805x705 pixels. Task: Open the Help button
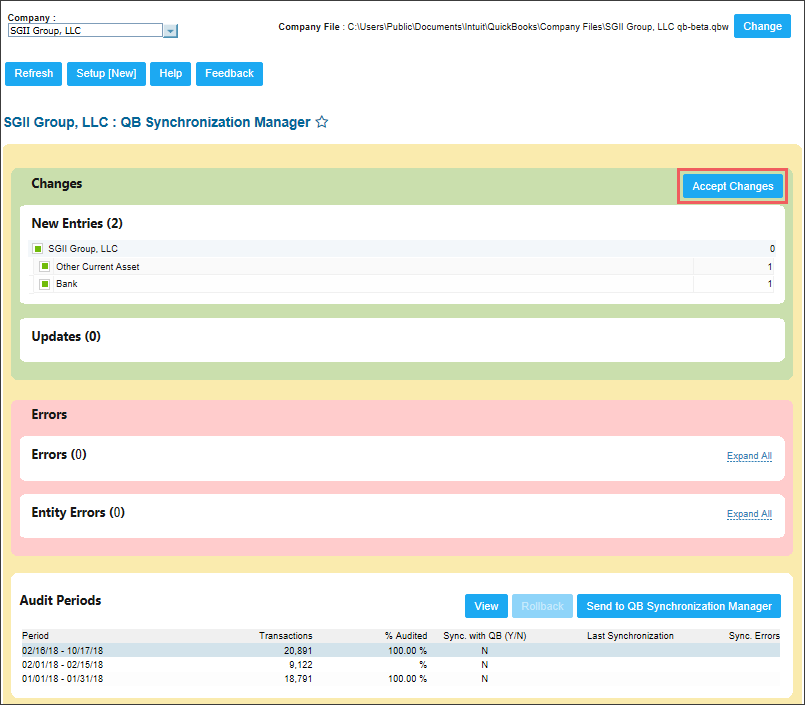170,73
